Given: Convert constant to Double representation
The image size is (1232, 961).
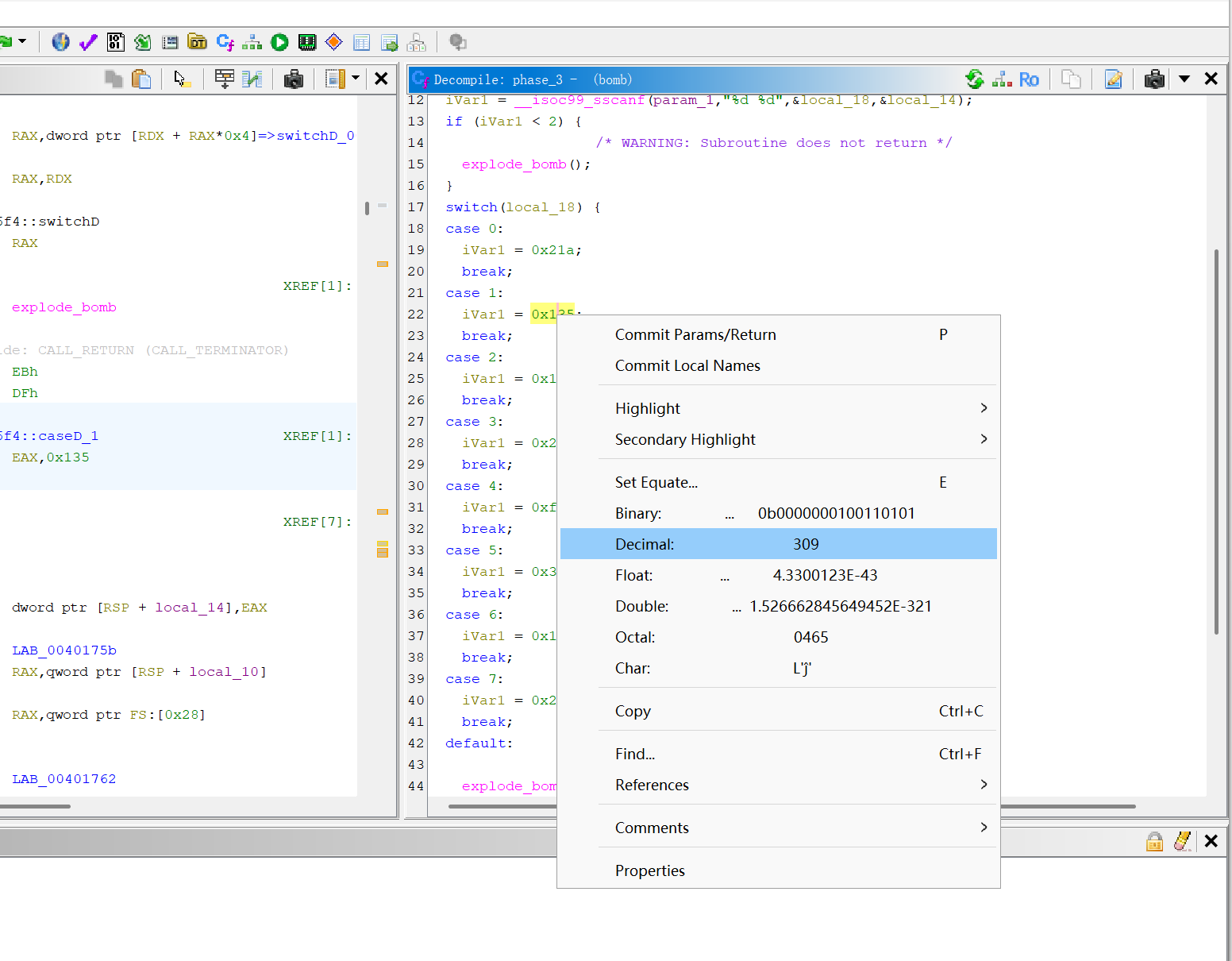Looking at the screenshot, I should click(779, 606).
